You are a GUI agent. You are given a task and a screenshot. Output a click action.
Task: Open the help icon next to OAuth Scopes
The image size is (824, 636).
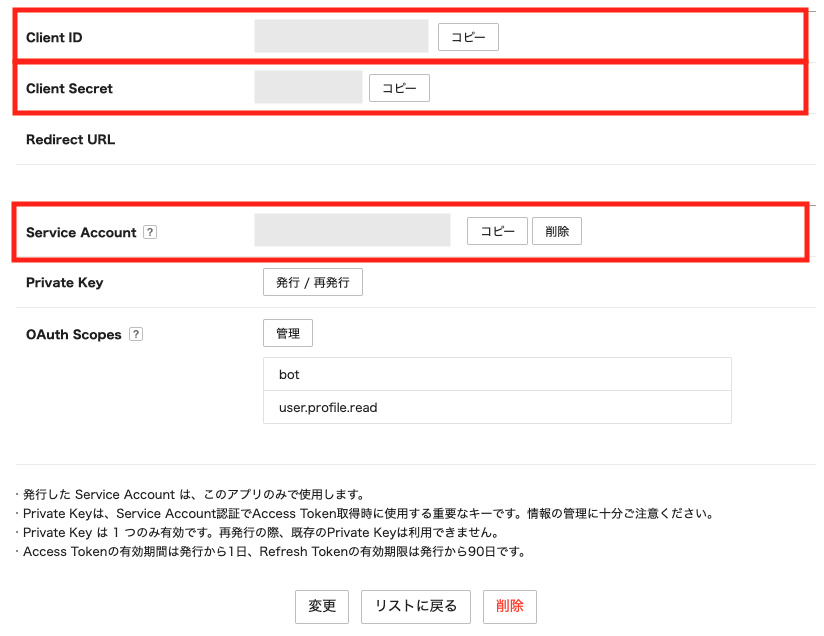pyautogui.click(x=136, y=334)
